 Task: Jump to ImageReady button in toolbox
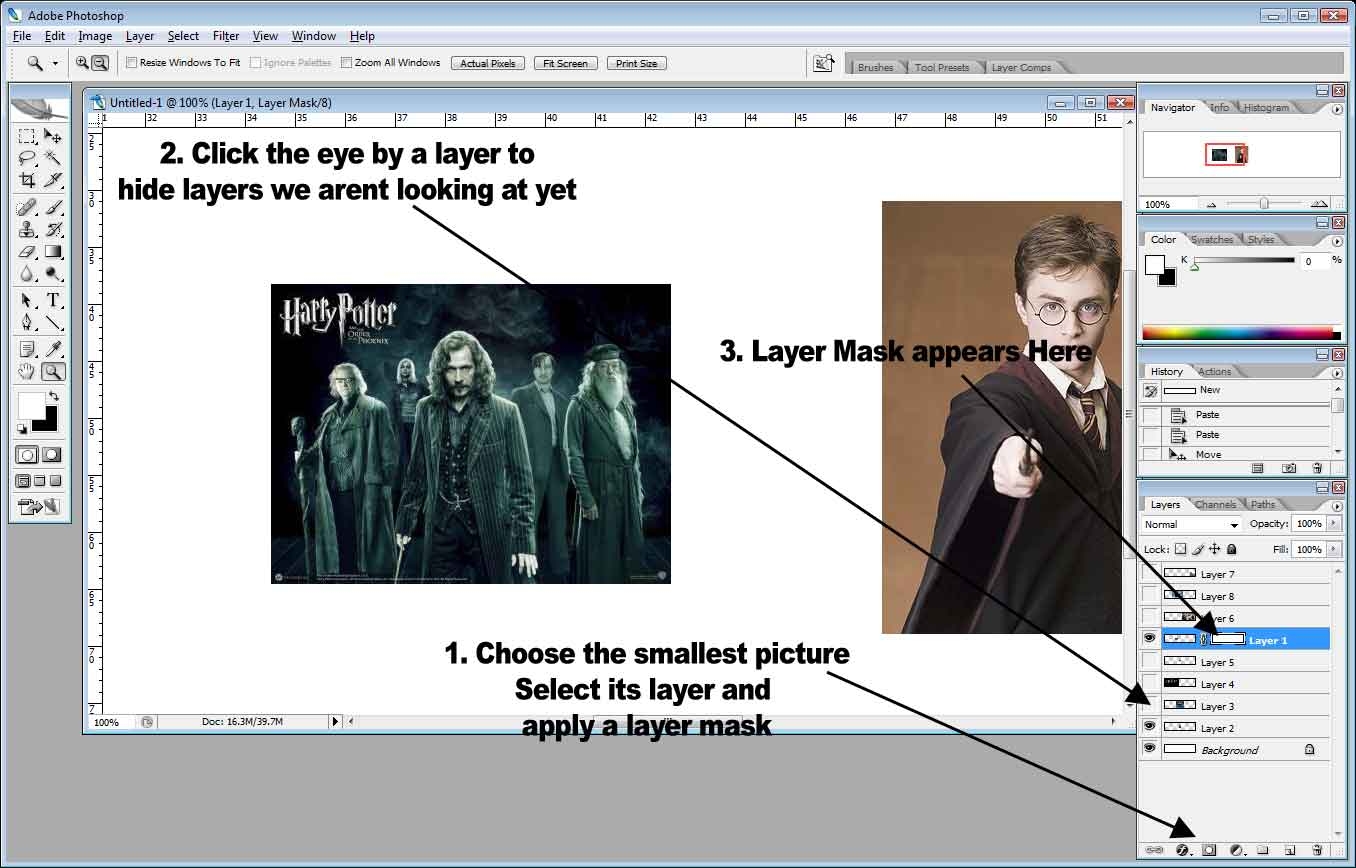pyautogui.click(x=40, y=507)
